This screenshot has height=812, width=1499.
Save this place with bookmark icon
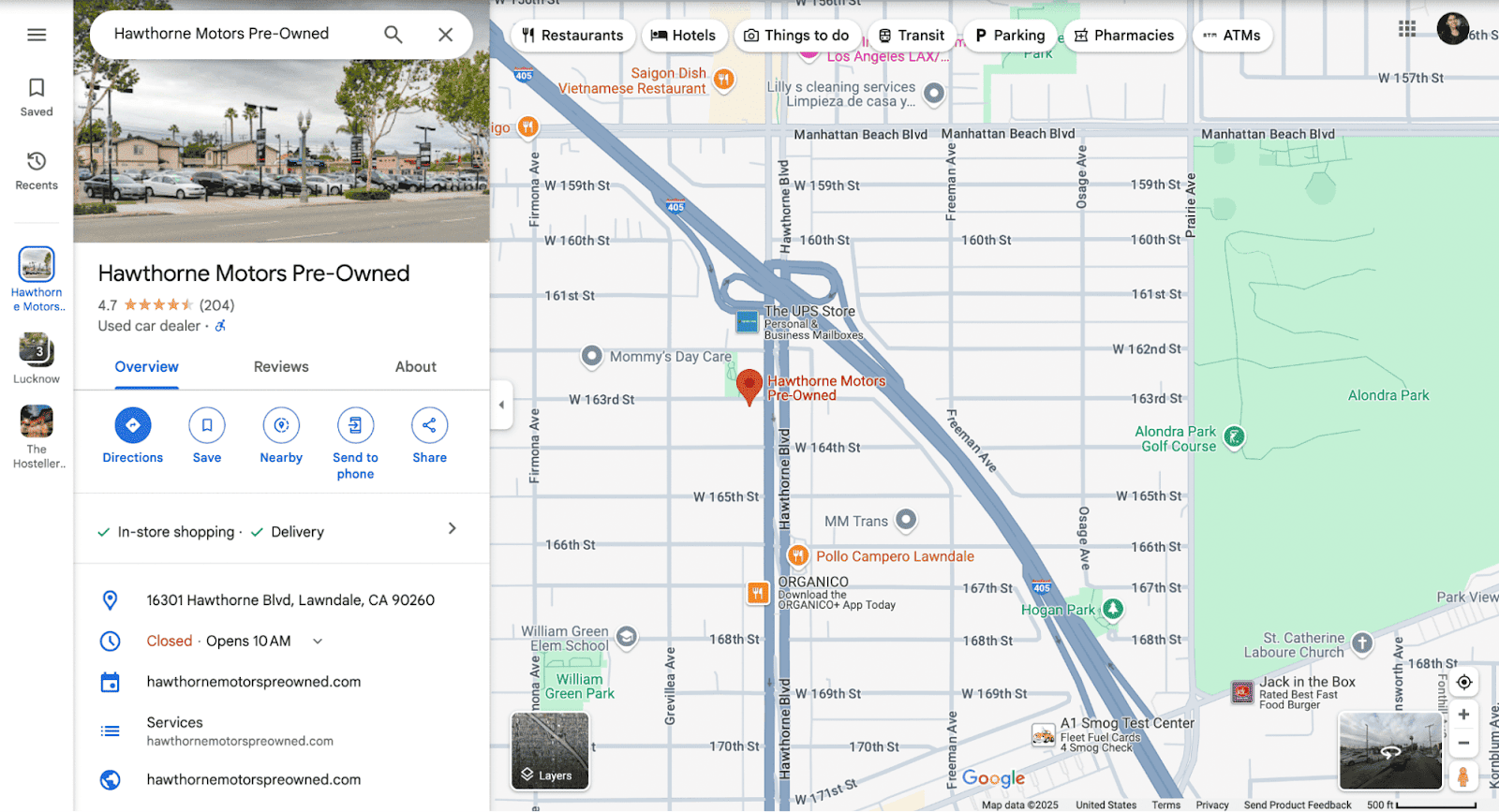coord(207,425)
